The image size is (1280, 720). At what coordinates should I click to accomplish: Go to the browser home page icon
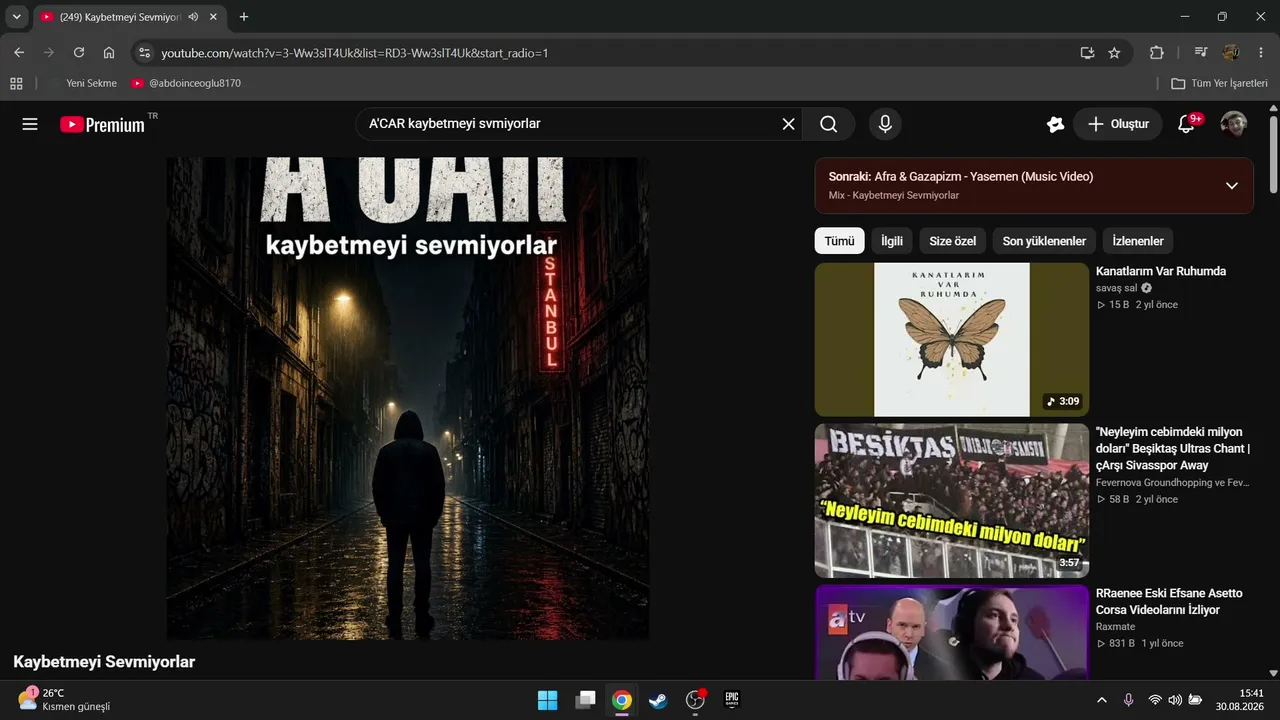[x=109, y=53]
